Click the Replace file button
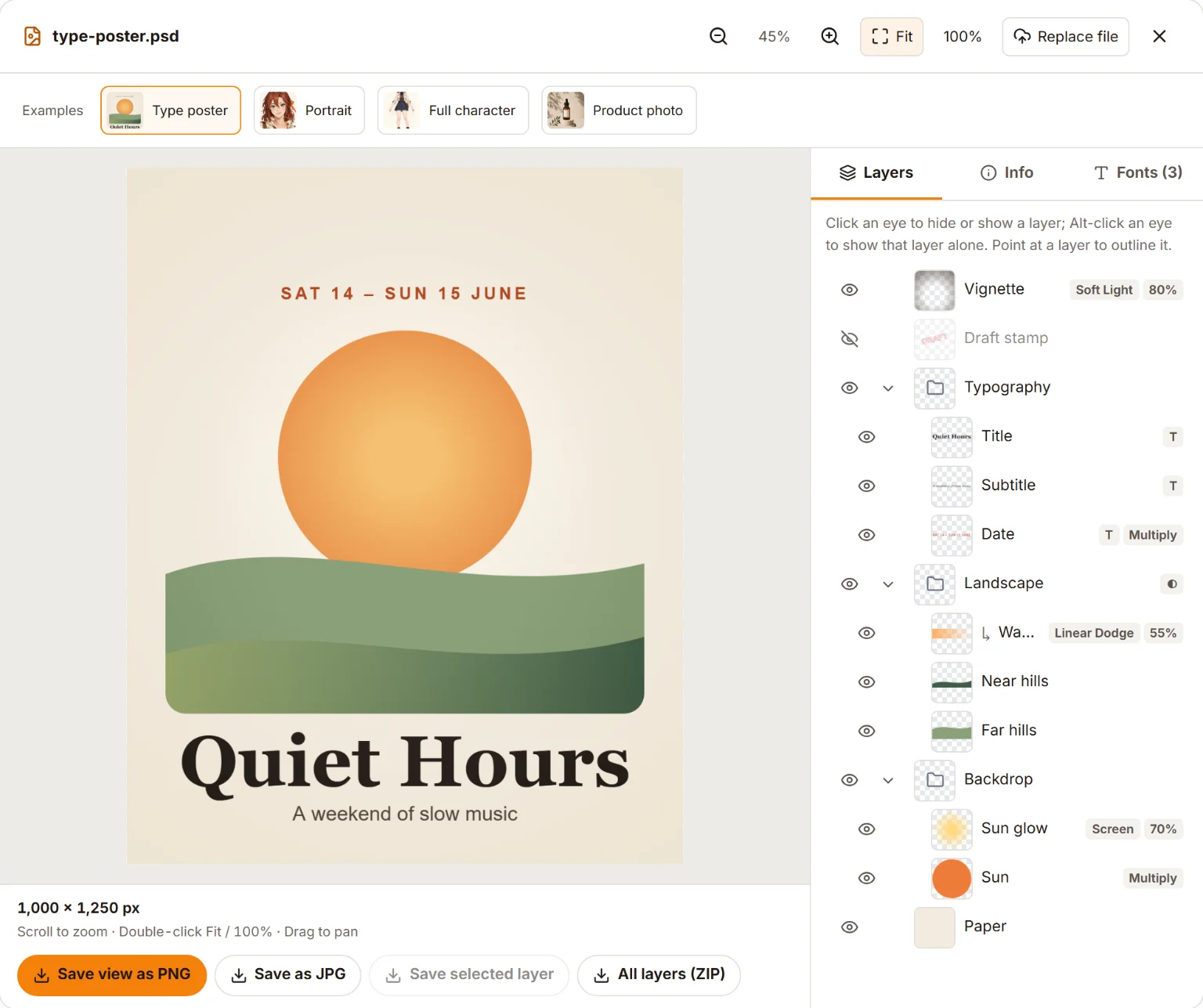 point(1065,37)
